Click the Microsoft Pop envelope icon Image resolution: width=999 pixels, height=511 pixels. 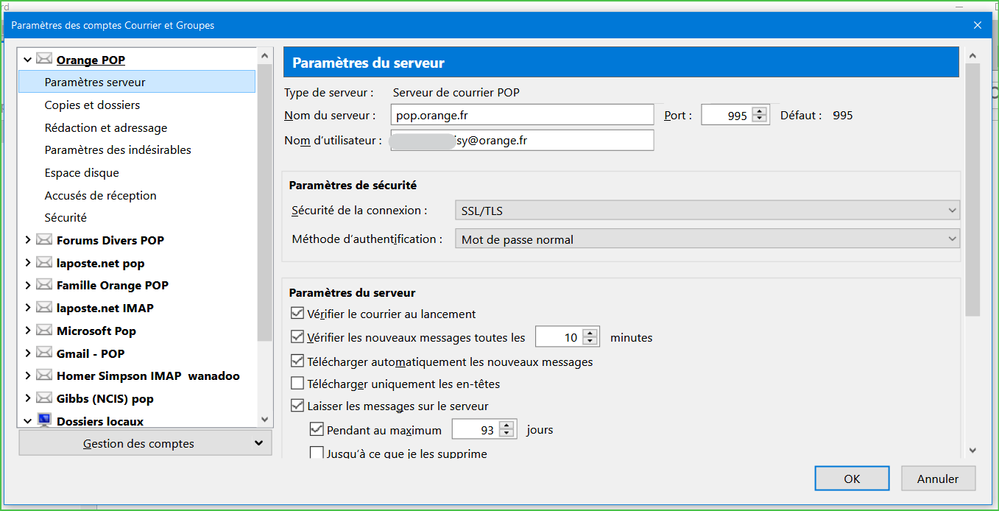coord(44,331)
